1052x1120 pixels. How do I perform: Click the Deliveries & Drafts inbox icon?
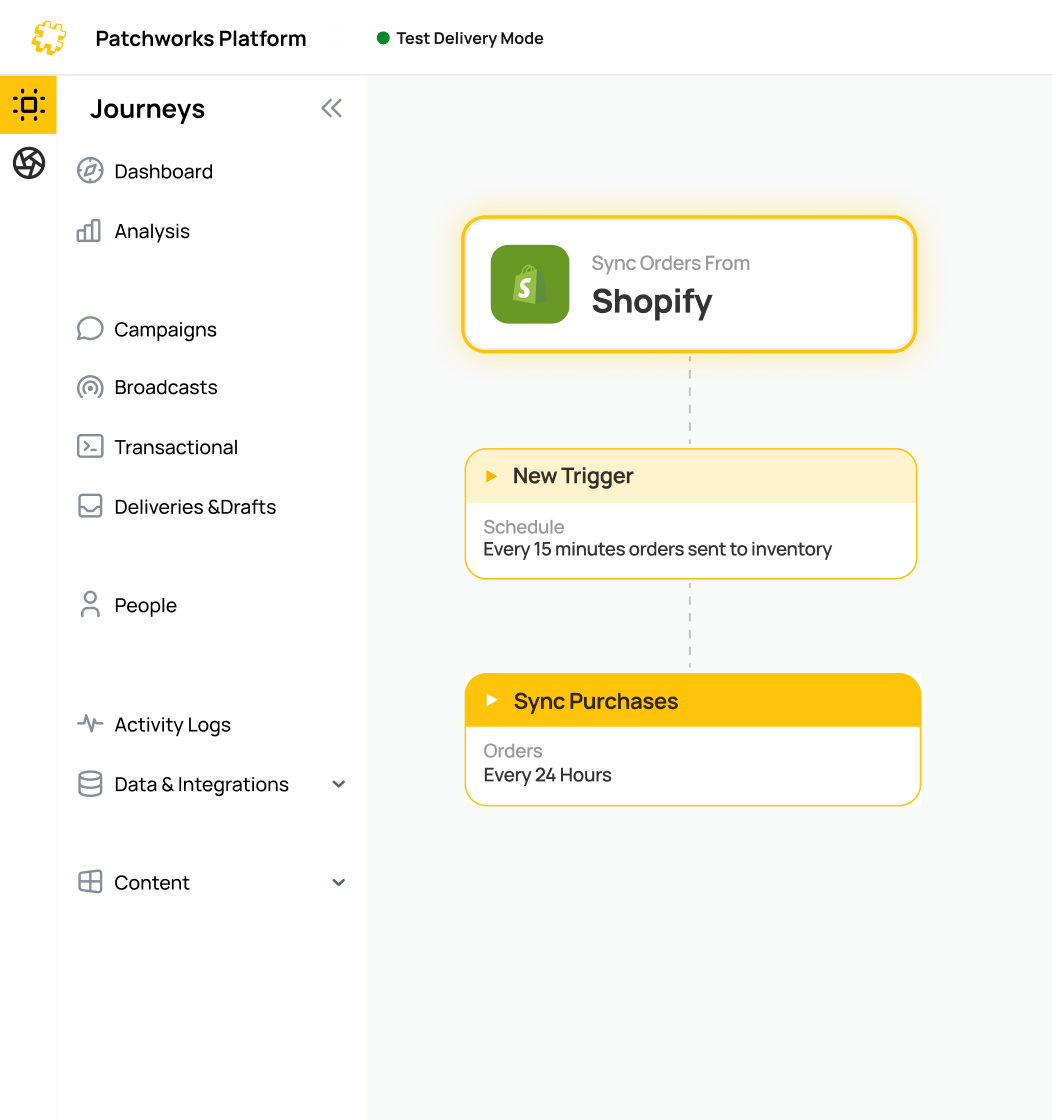[x=90, y=506]
